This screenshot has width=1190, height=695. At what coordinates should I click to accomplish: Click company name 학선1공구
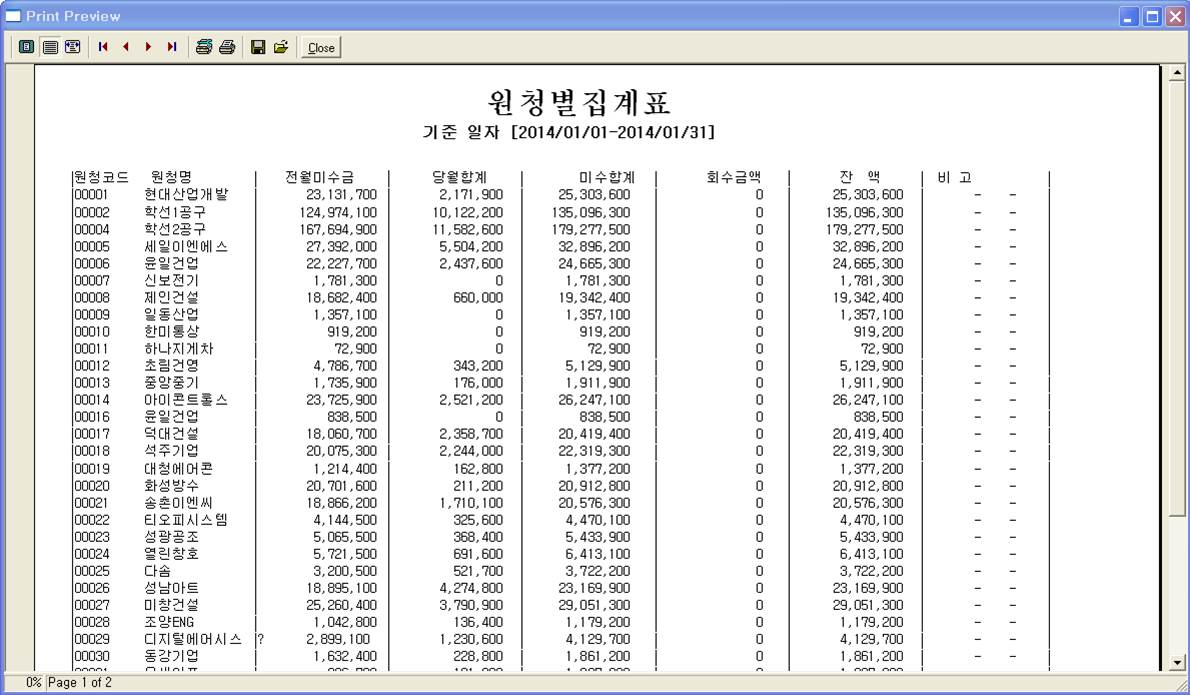[x=175, y=212]
